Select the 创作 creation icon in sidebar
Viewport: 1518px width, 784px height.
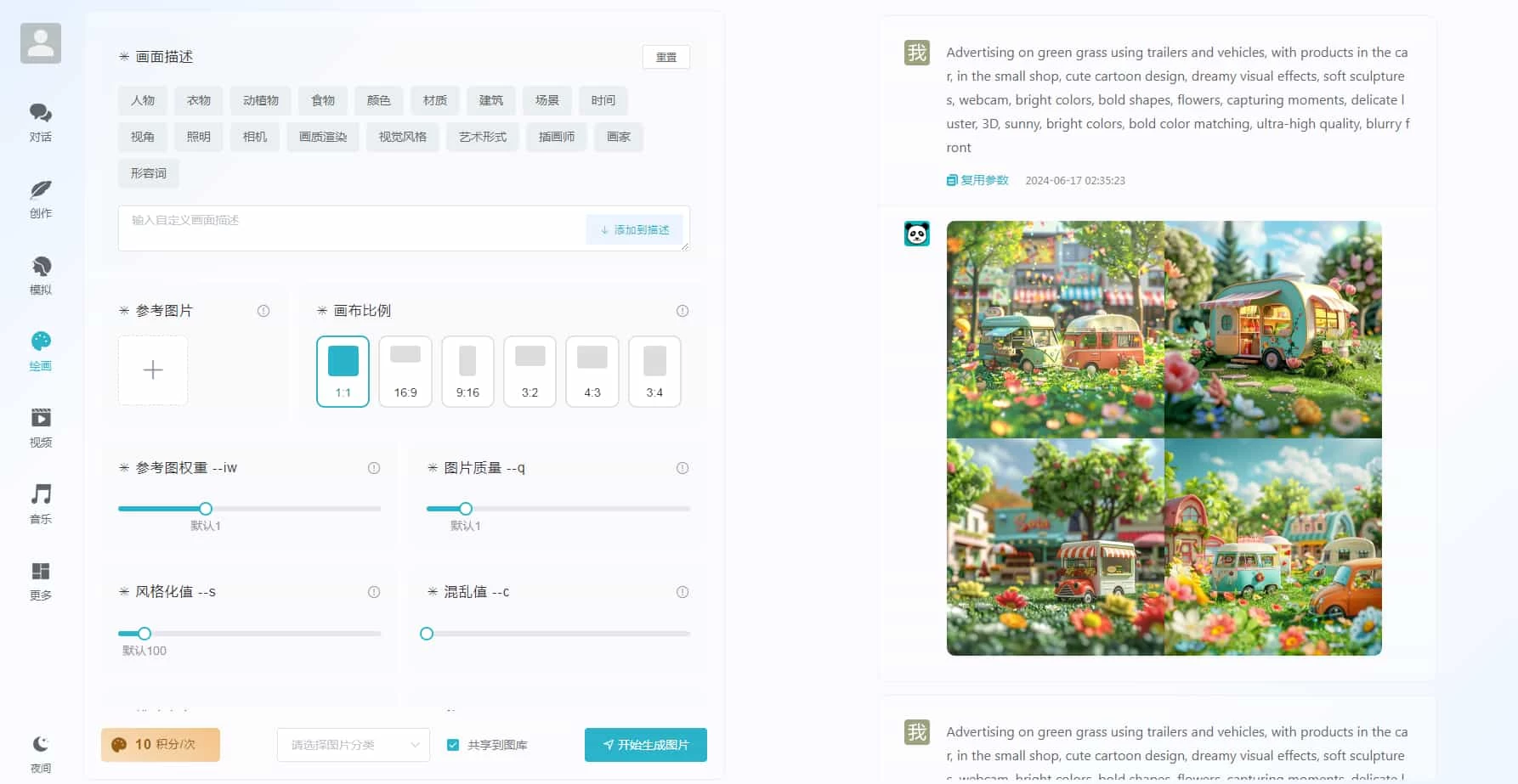tap(40, 197)
